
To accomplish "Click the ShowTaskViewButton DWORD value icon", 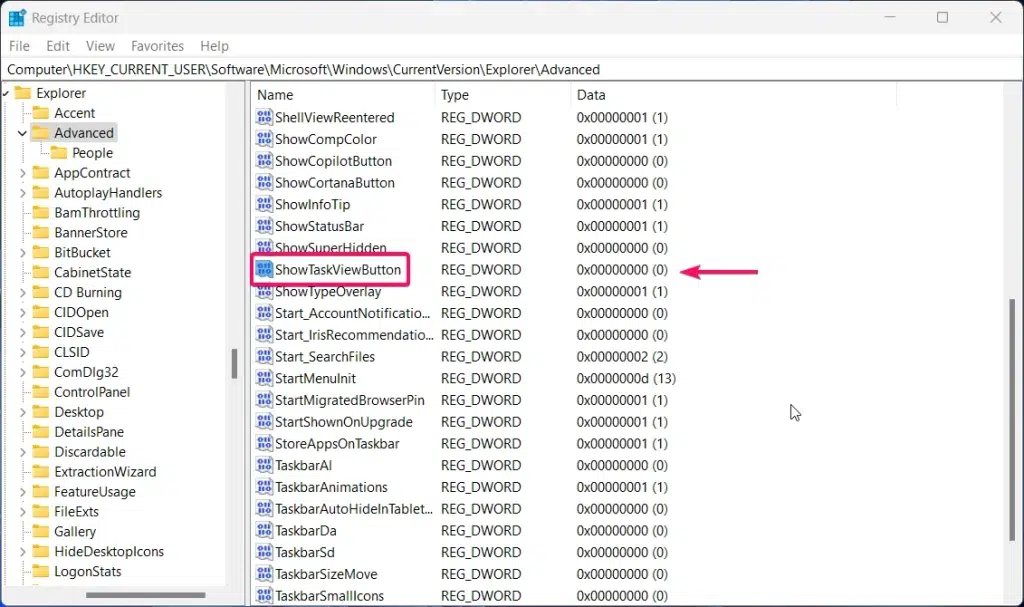I will coord(264,269).
